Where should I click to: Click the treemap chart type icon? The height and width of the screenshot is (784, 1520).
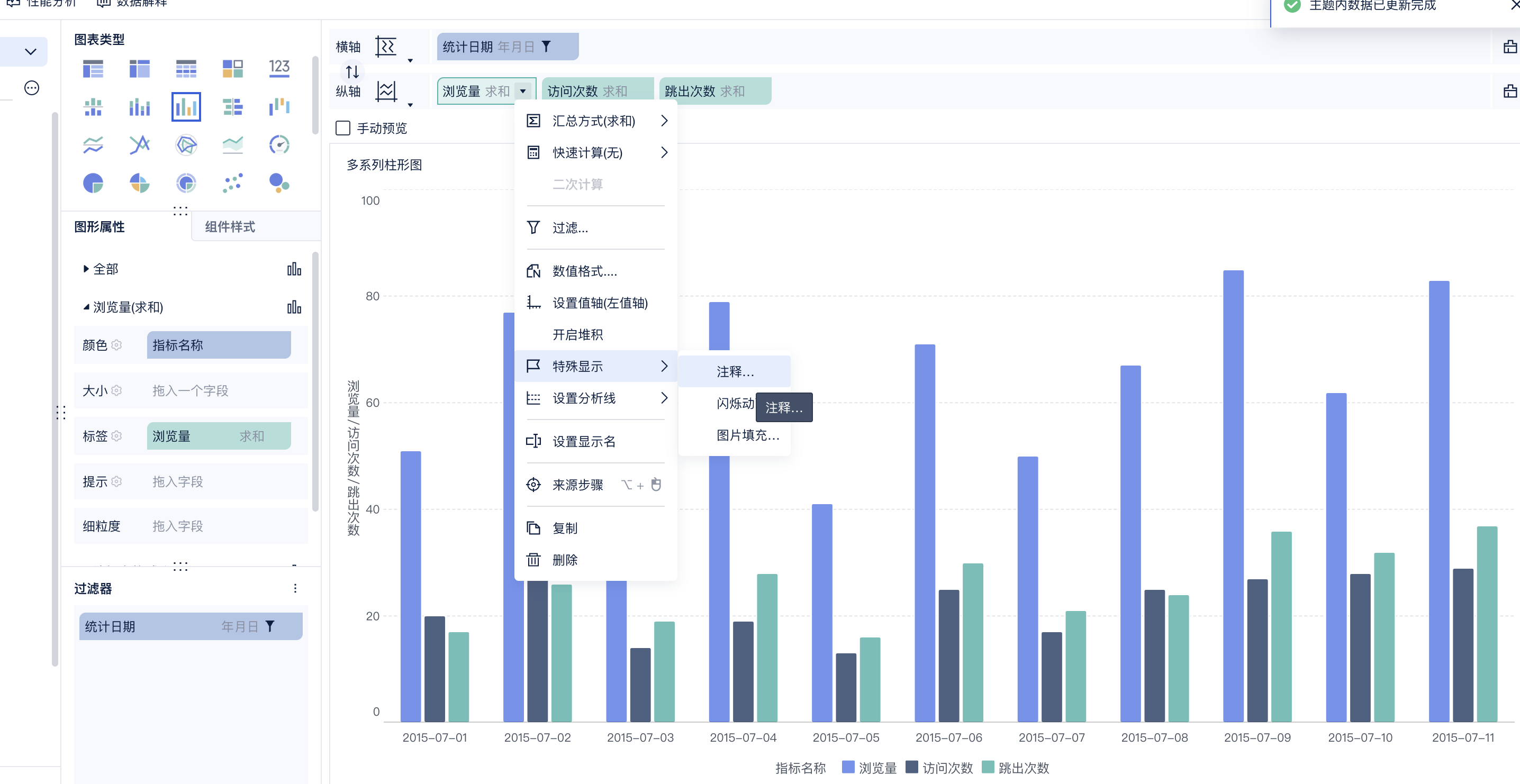pyautogui.click(x=232, y=68)
